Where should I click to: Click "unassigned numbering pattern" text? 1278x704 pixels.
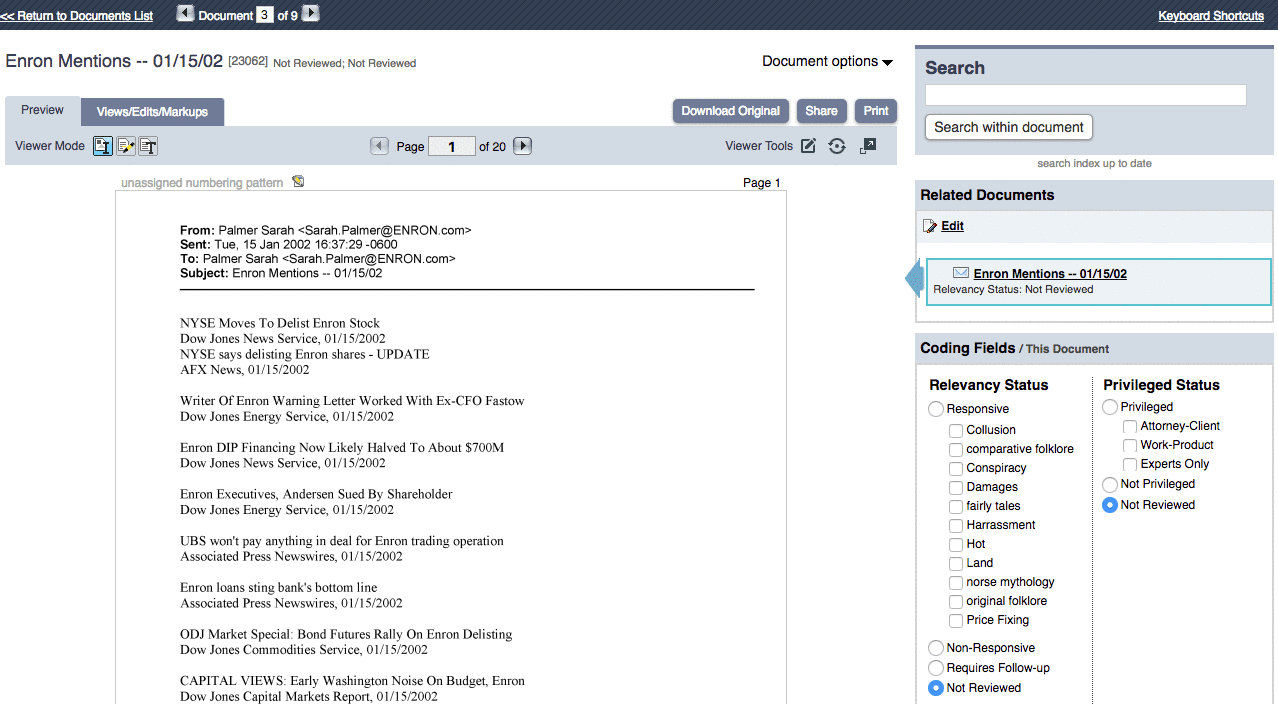pyautogui.click(x=202, y=183)
